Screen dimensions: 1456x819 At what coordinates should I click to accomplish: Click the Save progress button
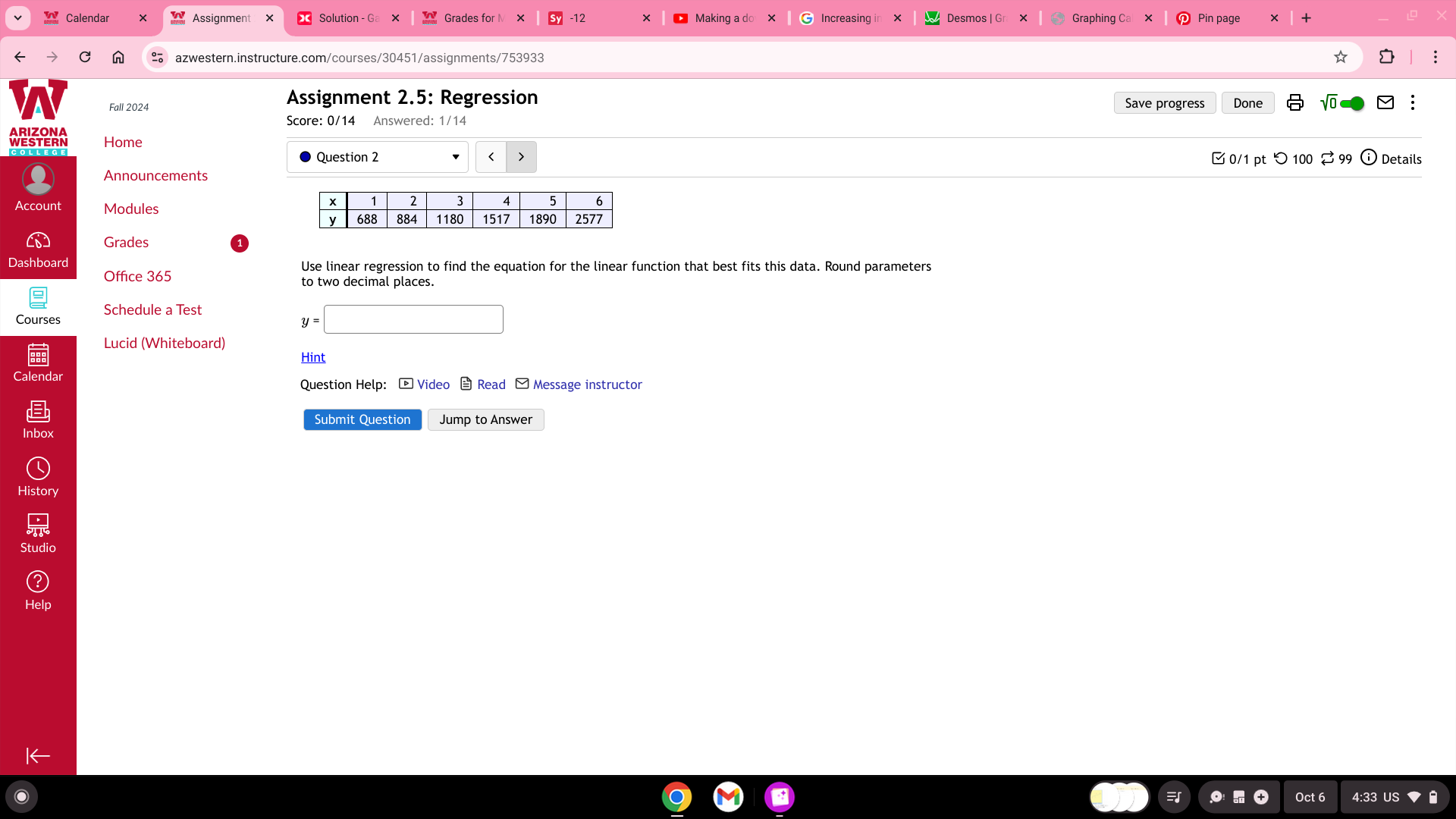coord(1164,103)
